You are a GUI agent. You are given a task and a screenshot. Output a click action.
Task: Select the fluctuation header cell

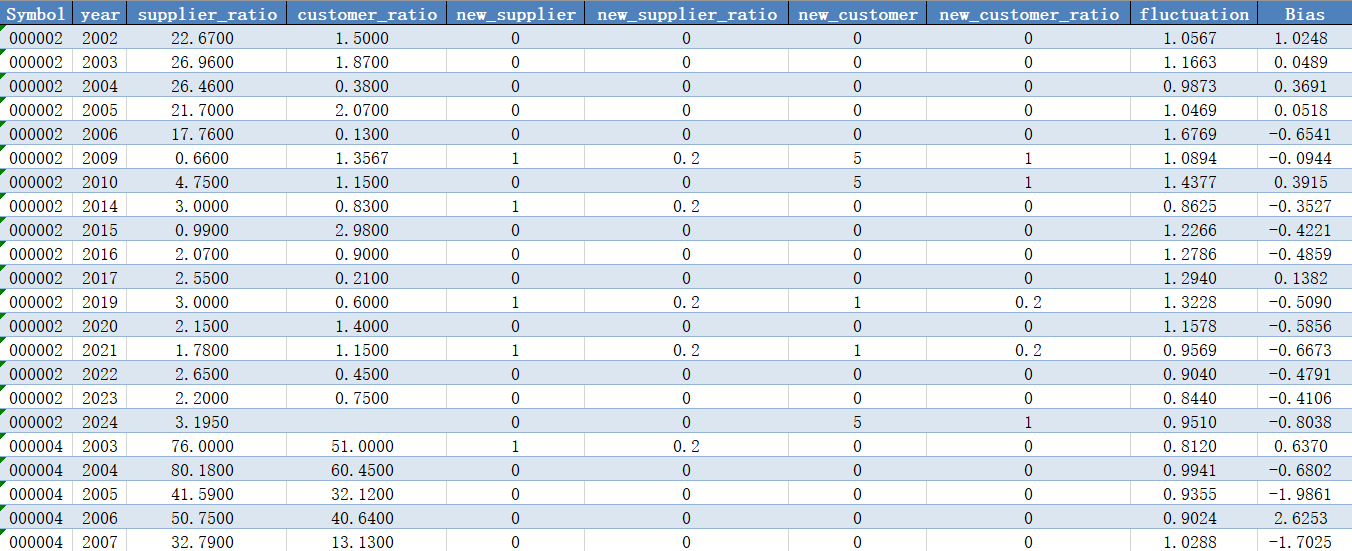pyautogui.click(x=1194, y=13)
